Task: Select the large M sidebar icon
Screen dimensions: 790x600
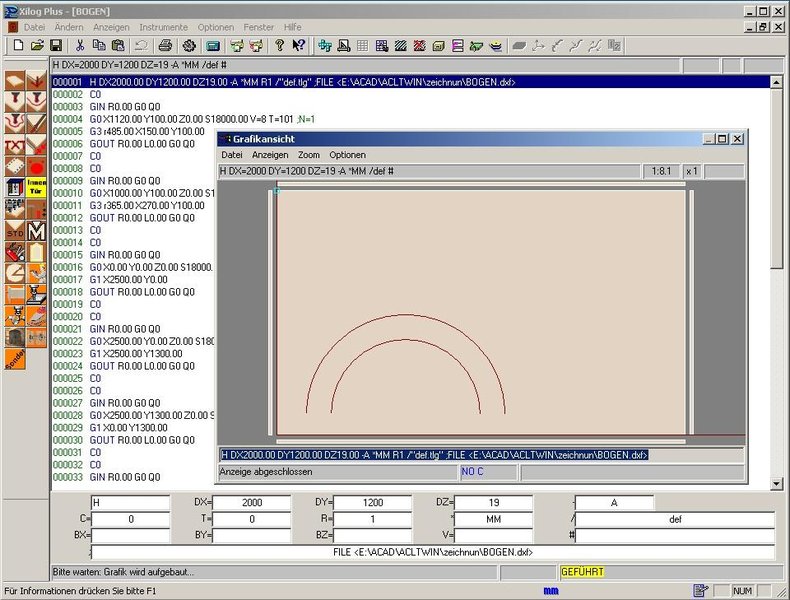Action: click(36, 231)
